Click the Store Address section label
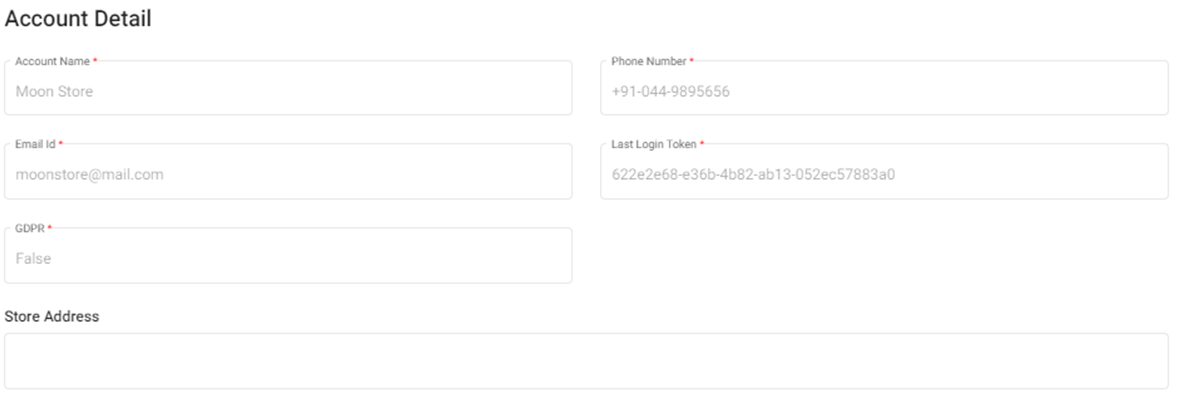Screen dimensions: 1183x400 (x=52, y=316)
